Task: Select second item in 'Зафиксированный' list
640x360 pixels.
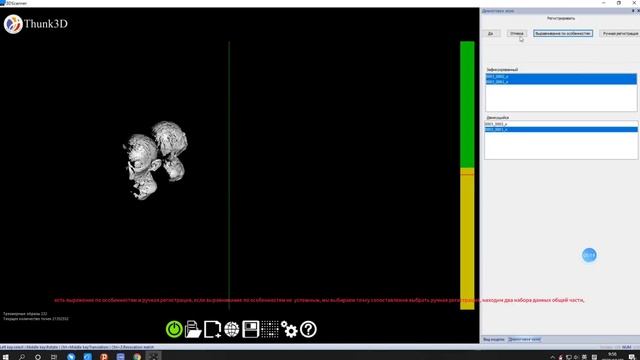Action: (561, 82)
